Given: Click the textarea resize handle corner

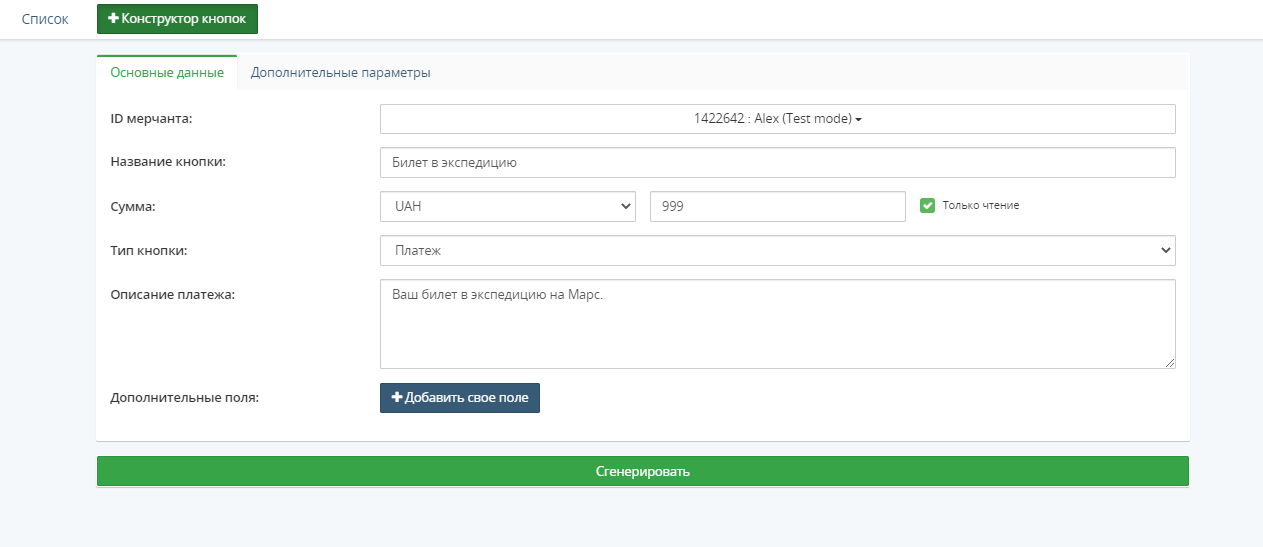Looking at the screenshot, I should (1169, 362).
